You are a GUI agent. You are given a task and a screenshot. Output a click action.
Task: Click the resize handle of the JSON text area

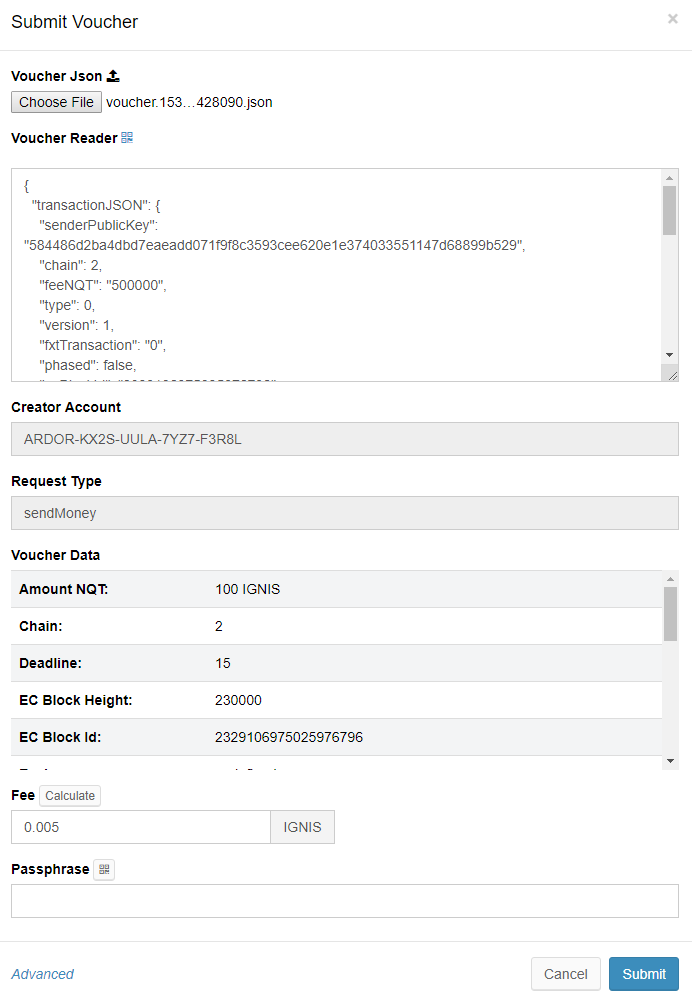click(x=671, y=374)
